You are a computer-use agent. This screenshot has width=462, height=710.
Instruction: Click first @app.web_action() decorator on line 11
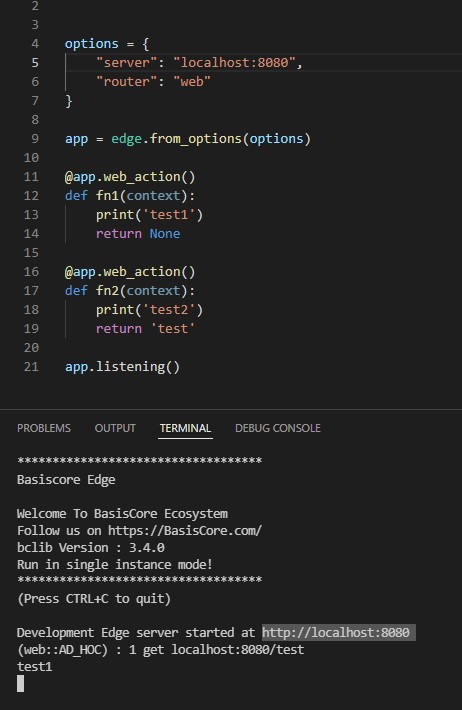[130, 177]
